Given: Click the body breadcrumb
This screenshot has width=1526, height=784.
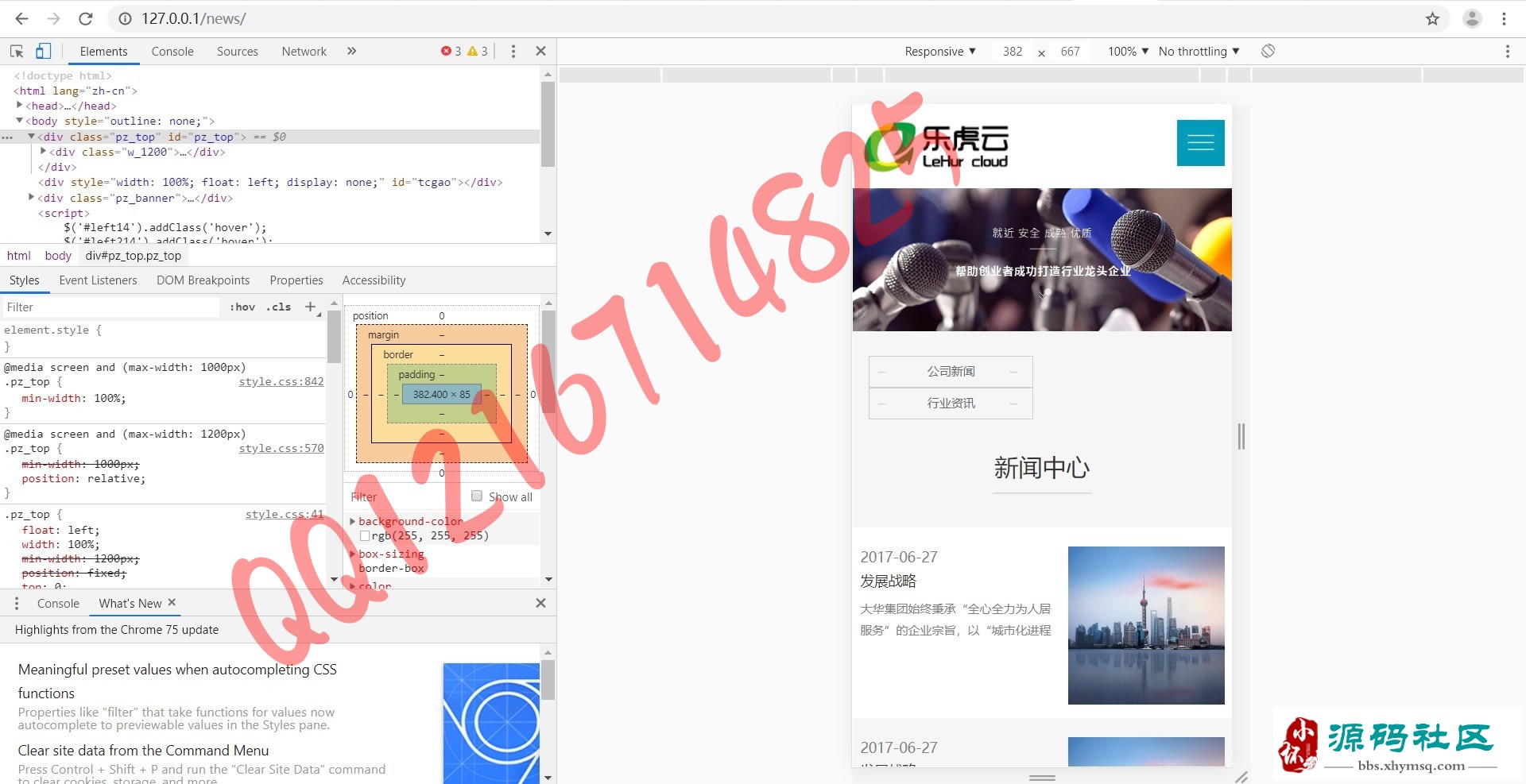Looking at the screenshot, I should coord(58,256).
